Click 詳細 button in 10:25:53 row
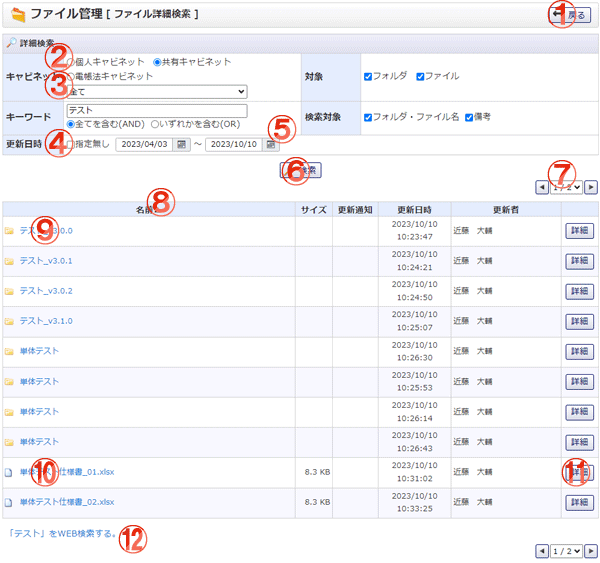This screenshot has height=563, width=600. click(x=579, y=382)
